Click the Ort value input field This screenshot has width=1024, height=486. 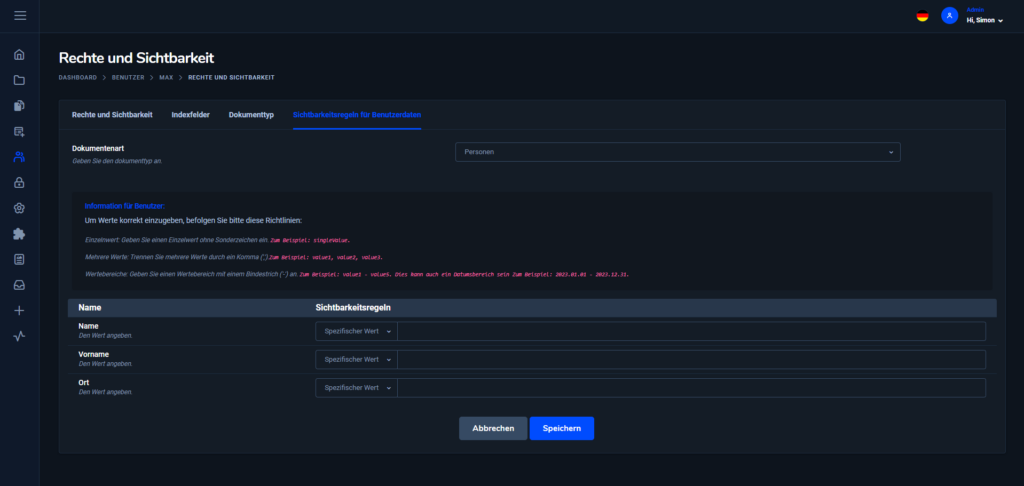[692, 387]
